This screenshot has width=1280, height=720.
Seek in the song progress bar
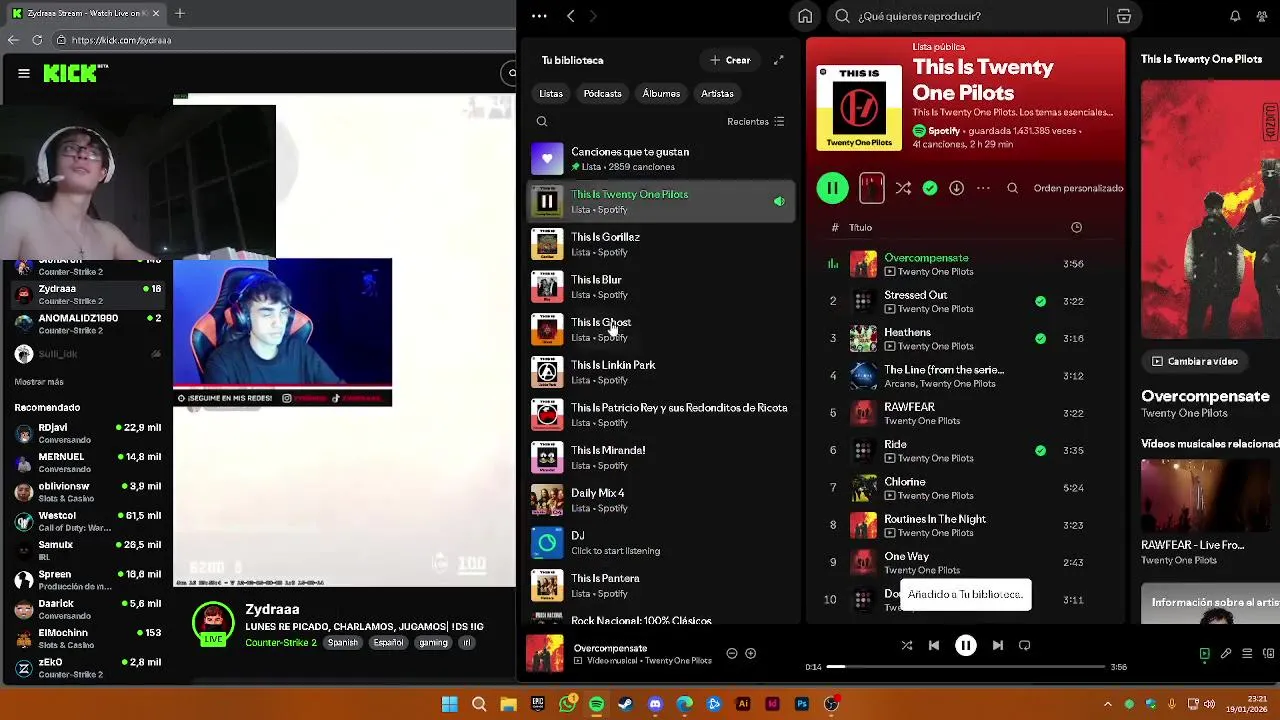(966, 667)
